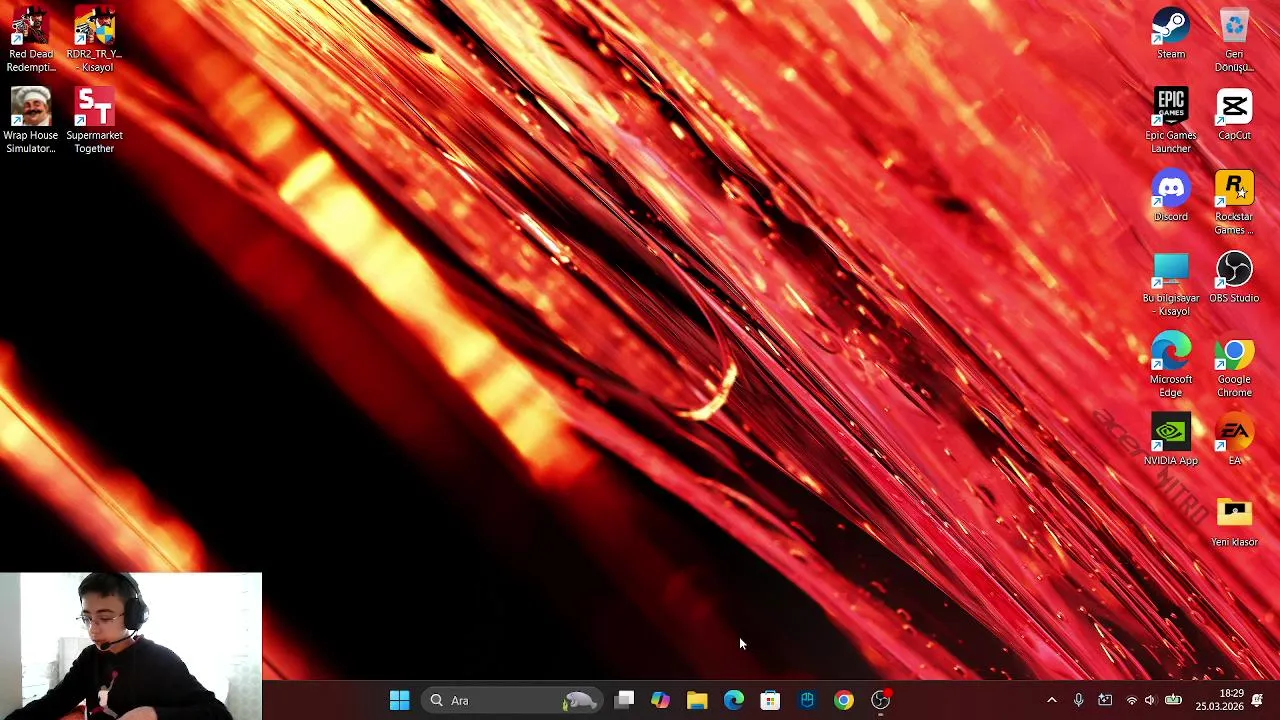
Task: Open the Epic Games Launcher shortcut
Action: point(1171,120)
